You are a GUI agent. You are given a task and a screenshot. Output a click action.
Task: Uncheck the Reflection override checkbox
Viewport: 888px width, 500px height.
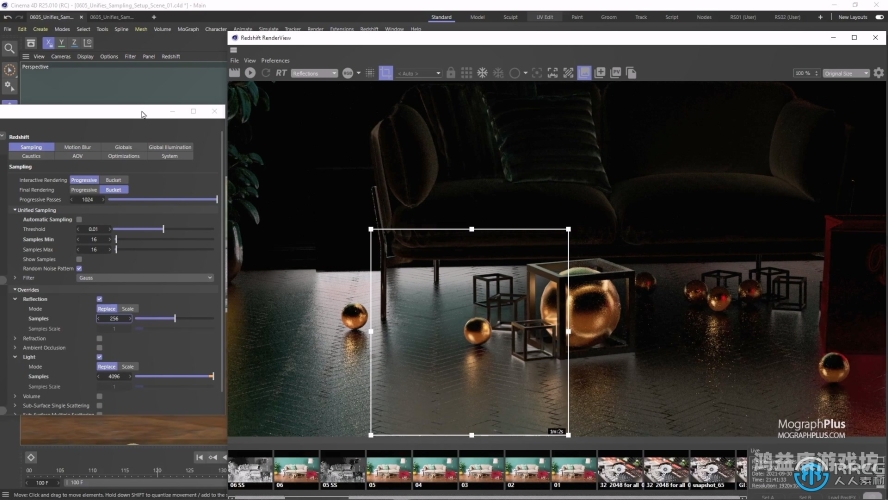(x=99, y=299)
